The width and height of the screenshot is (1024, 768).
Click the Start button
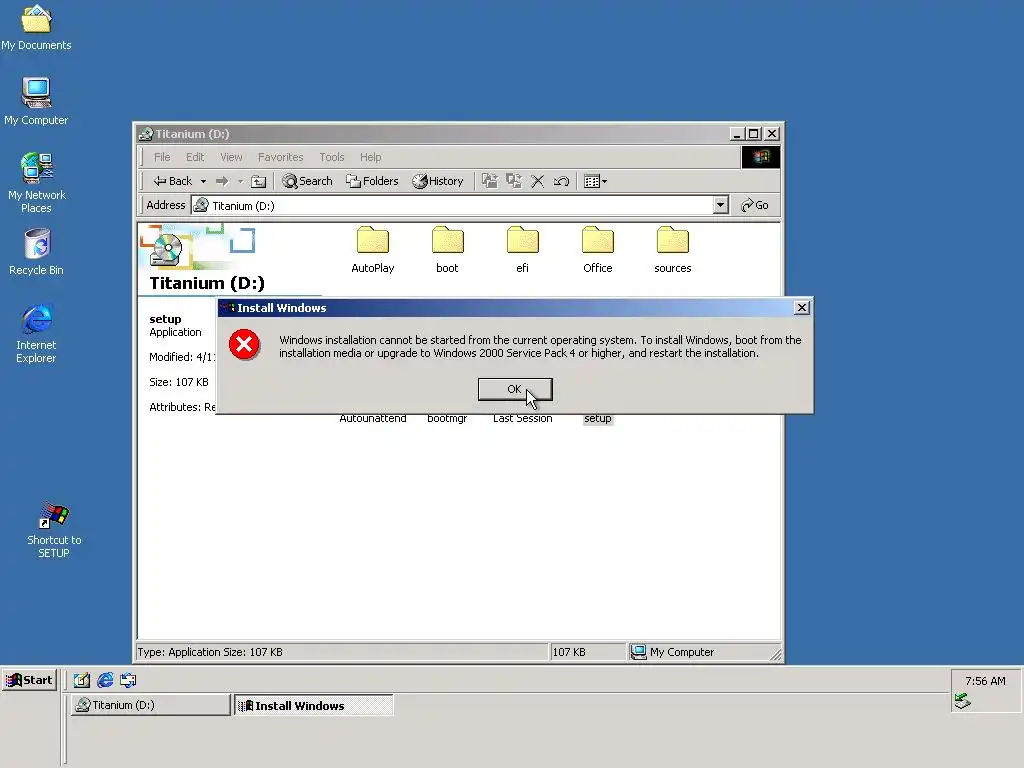click(x=29, y=680)
